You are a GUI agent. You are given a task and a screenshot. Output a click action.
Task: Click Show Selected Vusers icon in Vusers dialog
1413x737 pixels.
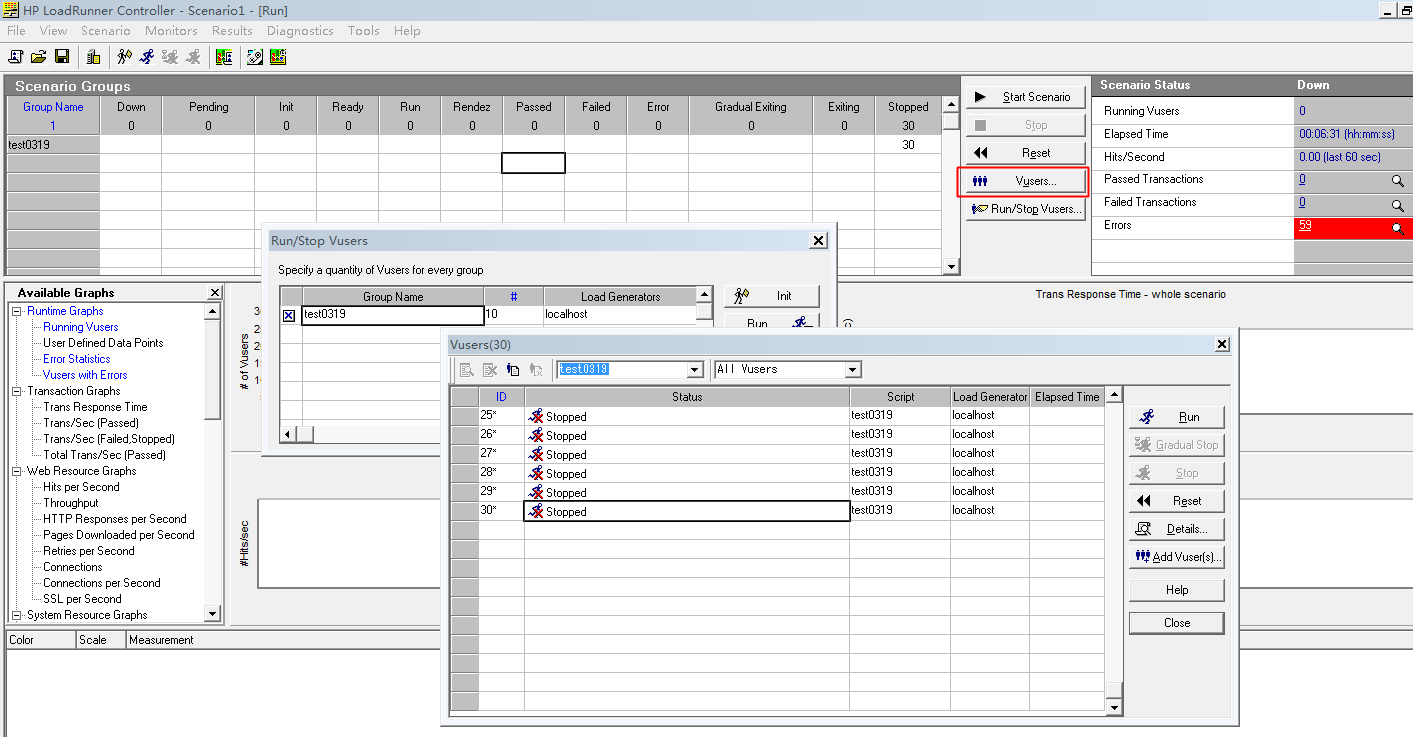click(x=467, y=369)
